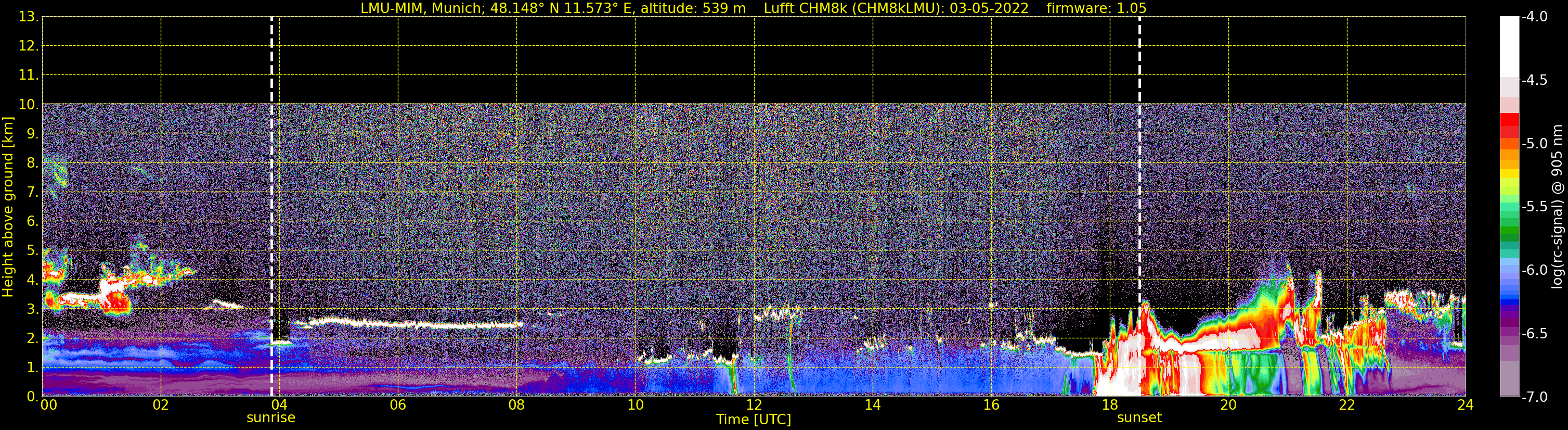Viewport: 1568px width, 430px height.
Task: Click the "7." tick on the height axis
Action: pyautogui.click(x=32, y=192)
